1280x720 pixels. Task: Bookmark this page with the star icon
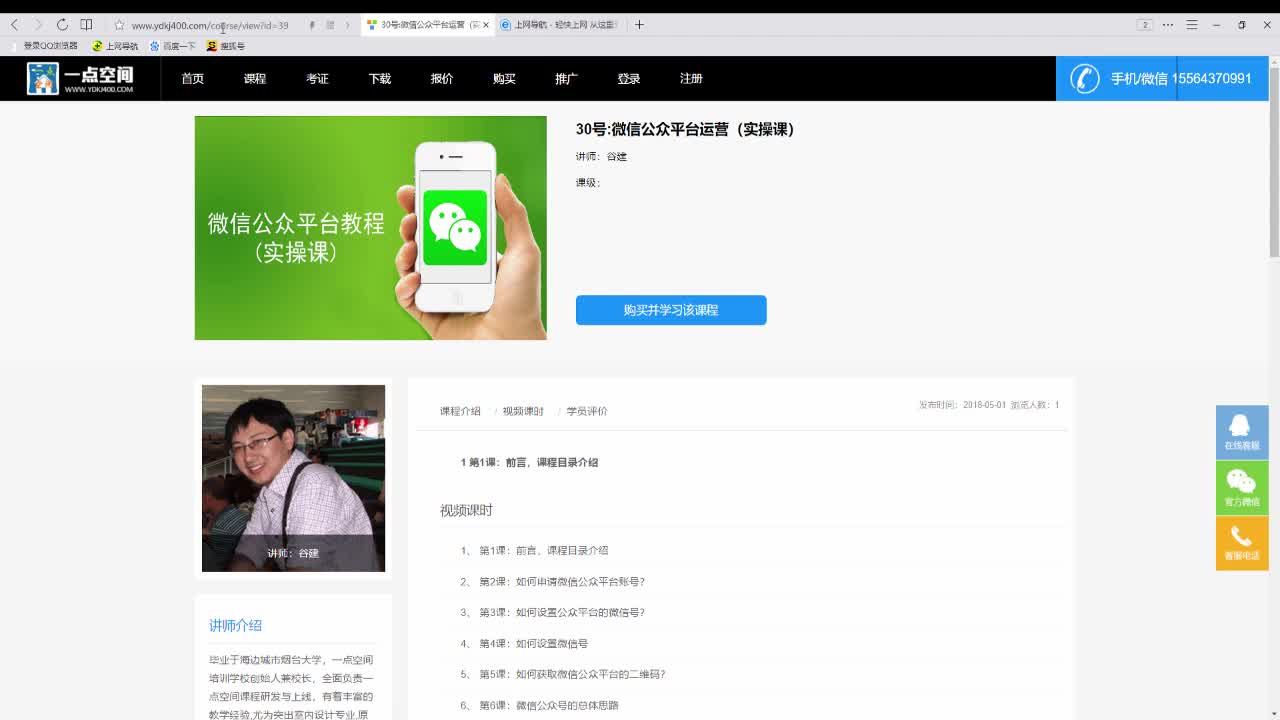click(120, 24)
